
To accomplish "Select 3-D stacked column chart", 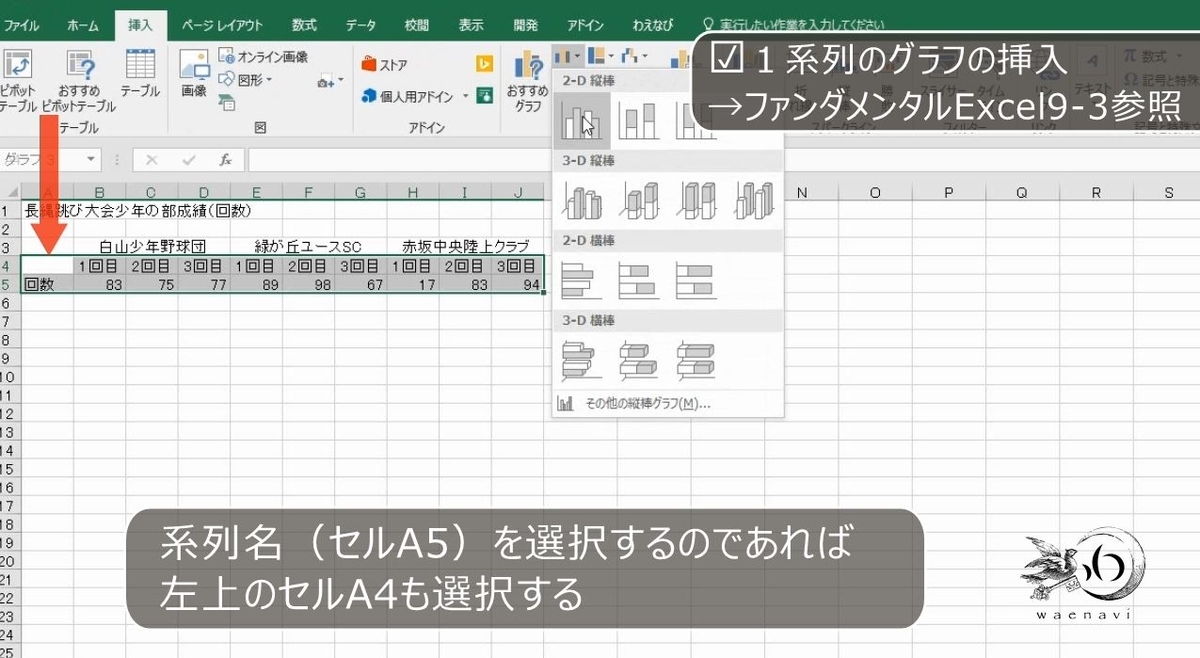I will (x=637, y=200).
